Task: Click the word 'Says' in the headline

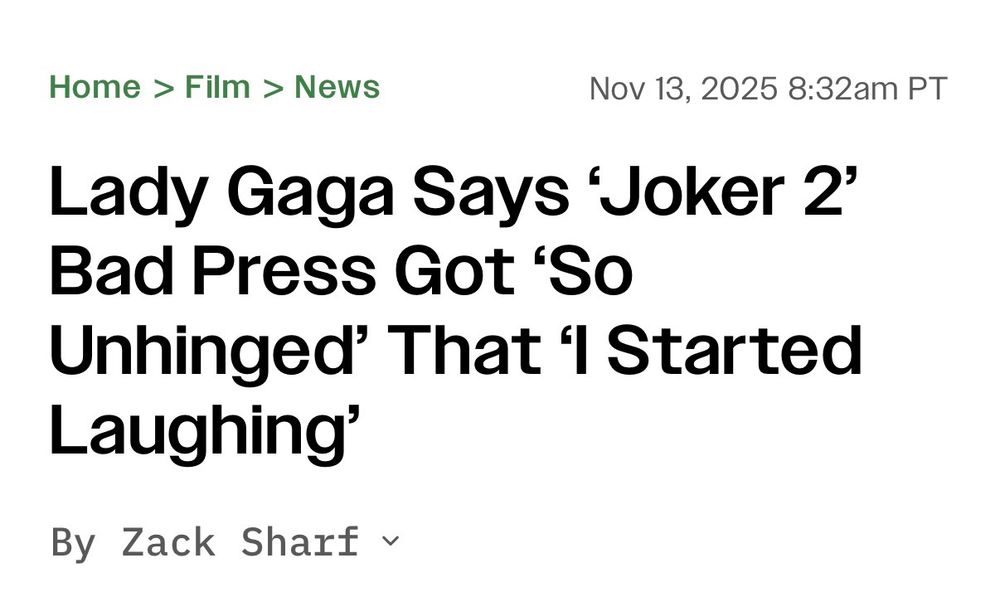Action: pyautogui.click(x=490, y=193)
